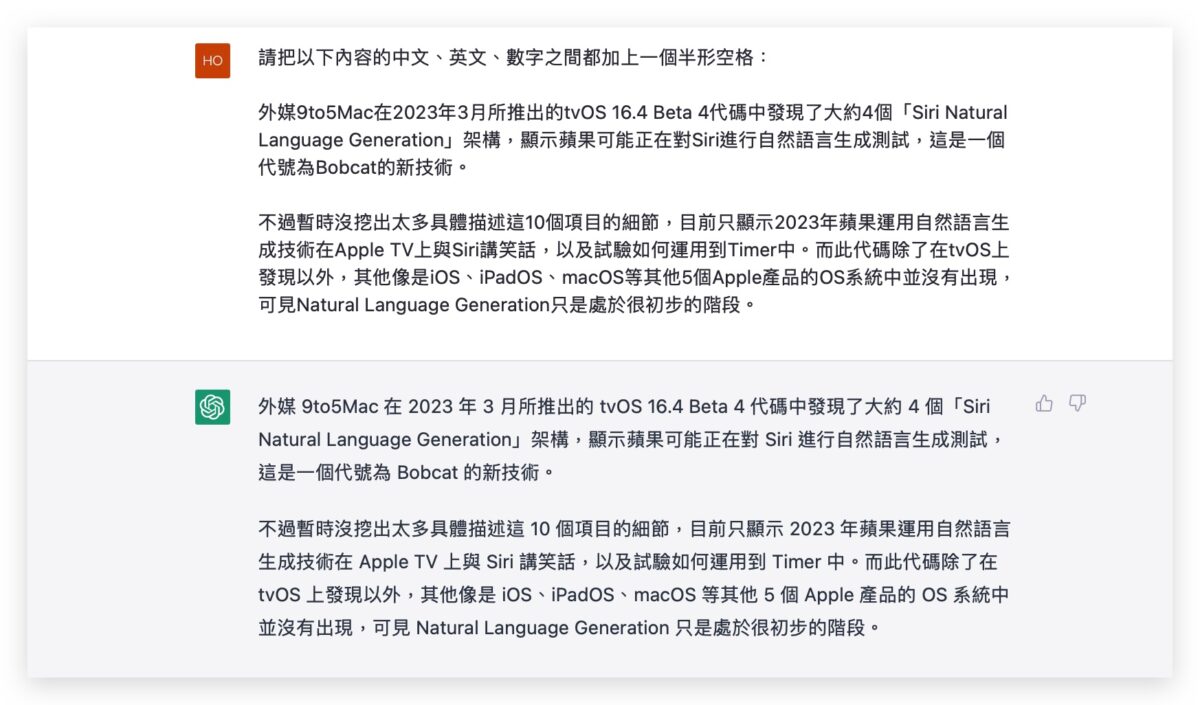Click the orange HO user avatar
This screenshot has width=1200, height=705.
(x=212, y=60)
